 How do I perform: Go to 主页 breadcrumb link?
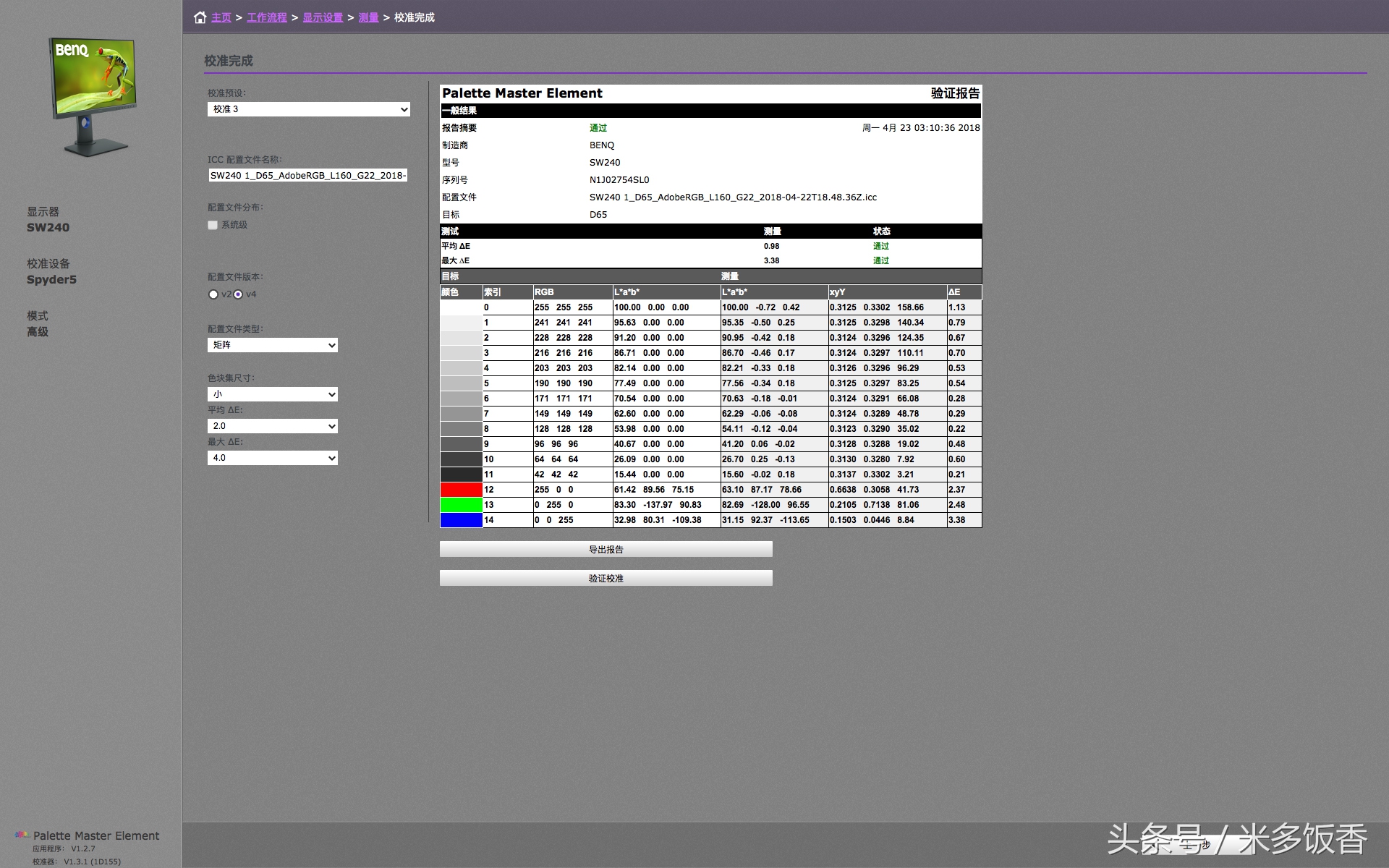click(x=221, y=17)
